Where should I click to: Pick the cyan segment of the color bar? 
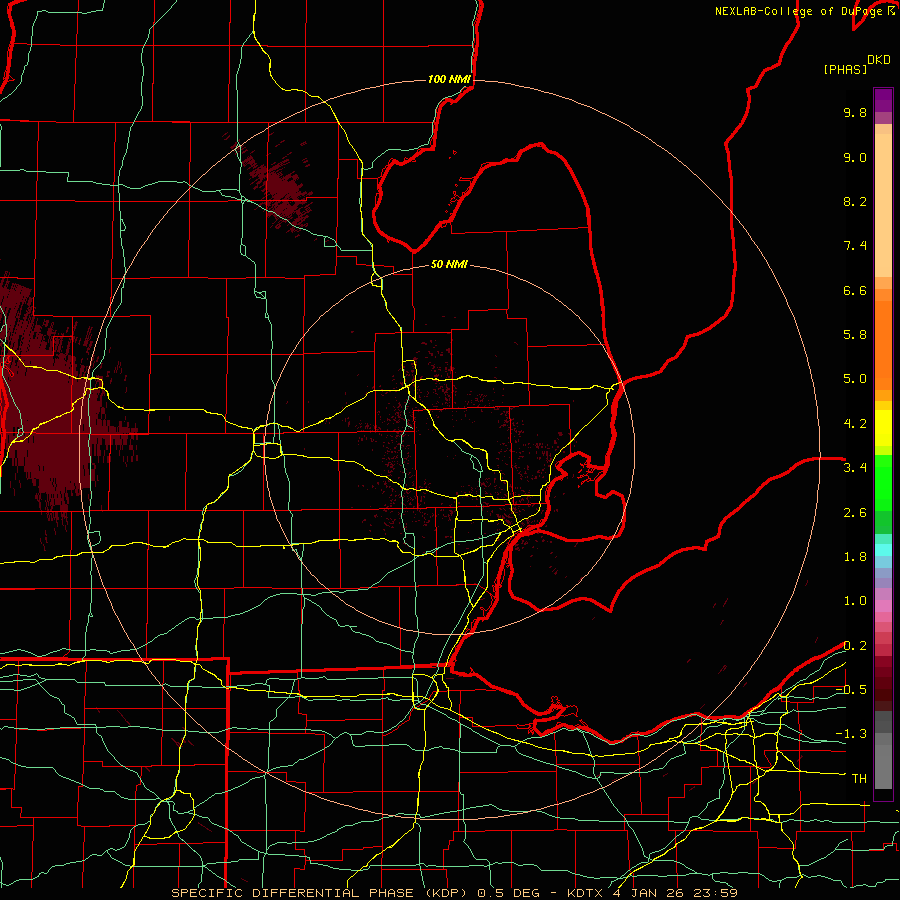point(883,550)
